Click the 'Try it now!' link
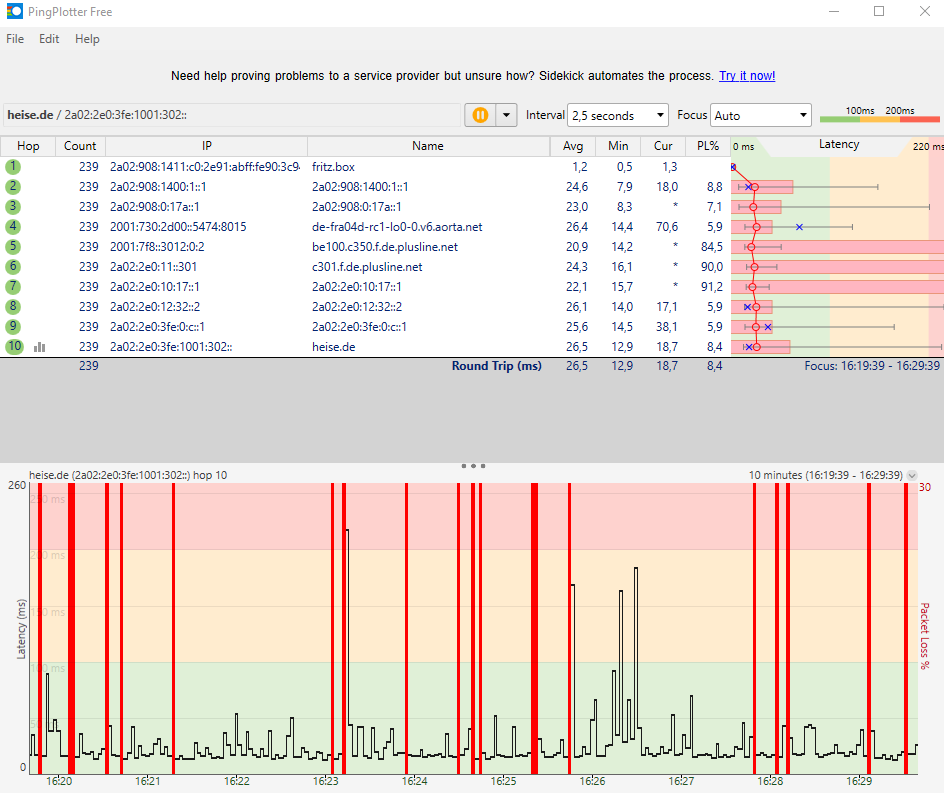Viewport: 944px width, 793px height. tap(746, 76)
